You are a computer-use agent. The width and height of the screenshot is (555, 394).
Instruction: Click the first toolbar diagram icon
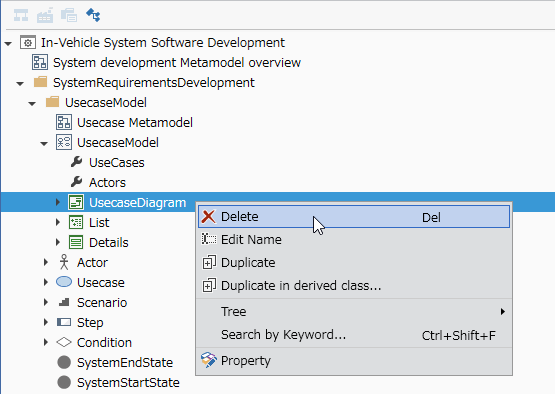21,15
